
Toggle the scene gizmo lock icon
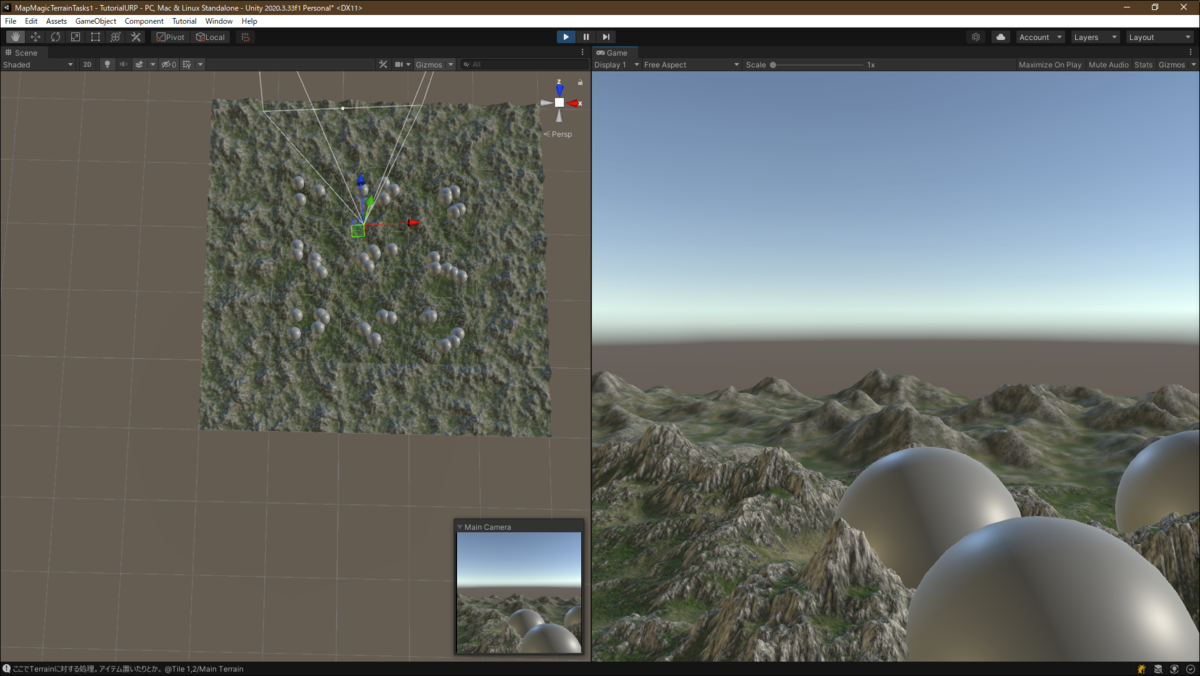click(578, 82)
